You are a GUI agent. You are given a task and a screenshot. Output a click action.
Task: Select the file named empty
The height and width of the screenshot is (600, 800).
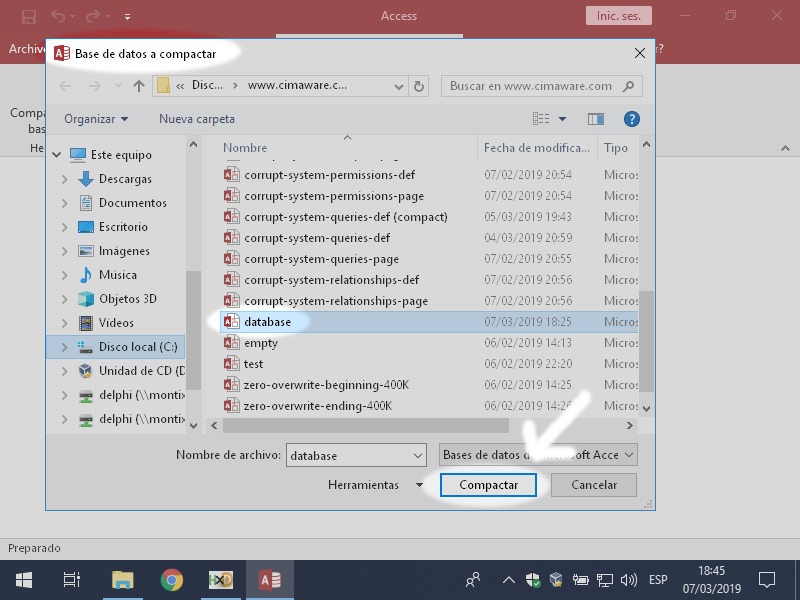click(260, 343)
